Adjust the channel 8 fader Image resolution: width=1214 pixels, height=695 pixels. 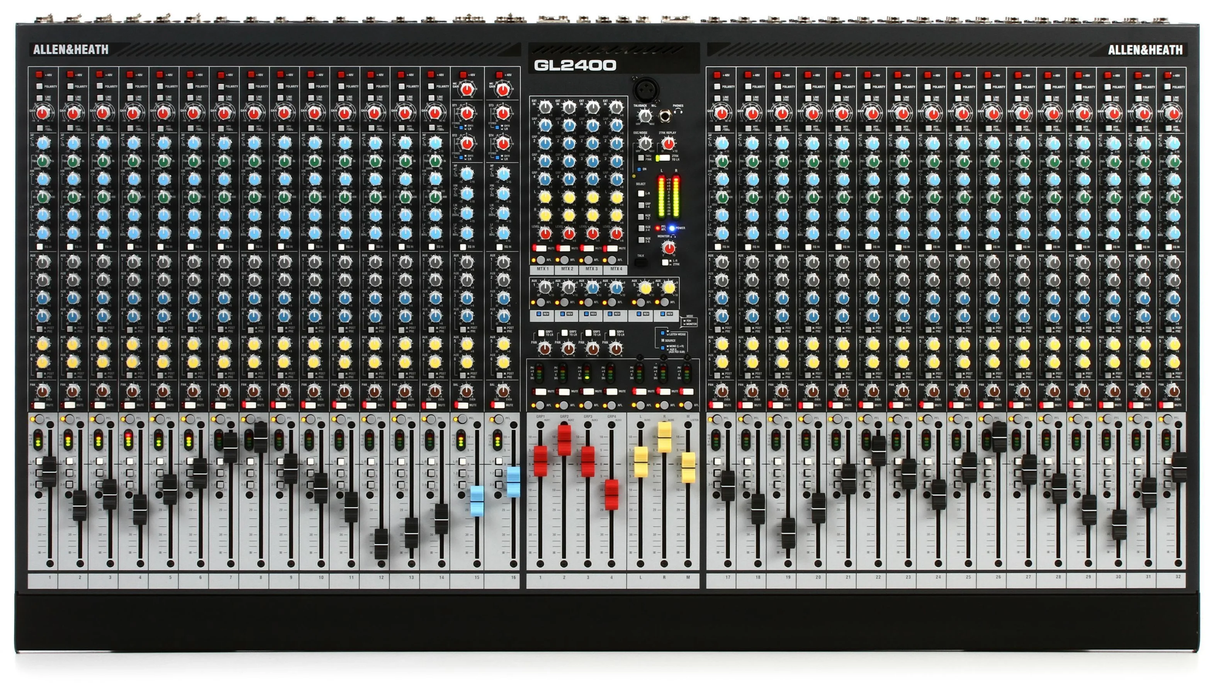click(x=260, y=437)
